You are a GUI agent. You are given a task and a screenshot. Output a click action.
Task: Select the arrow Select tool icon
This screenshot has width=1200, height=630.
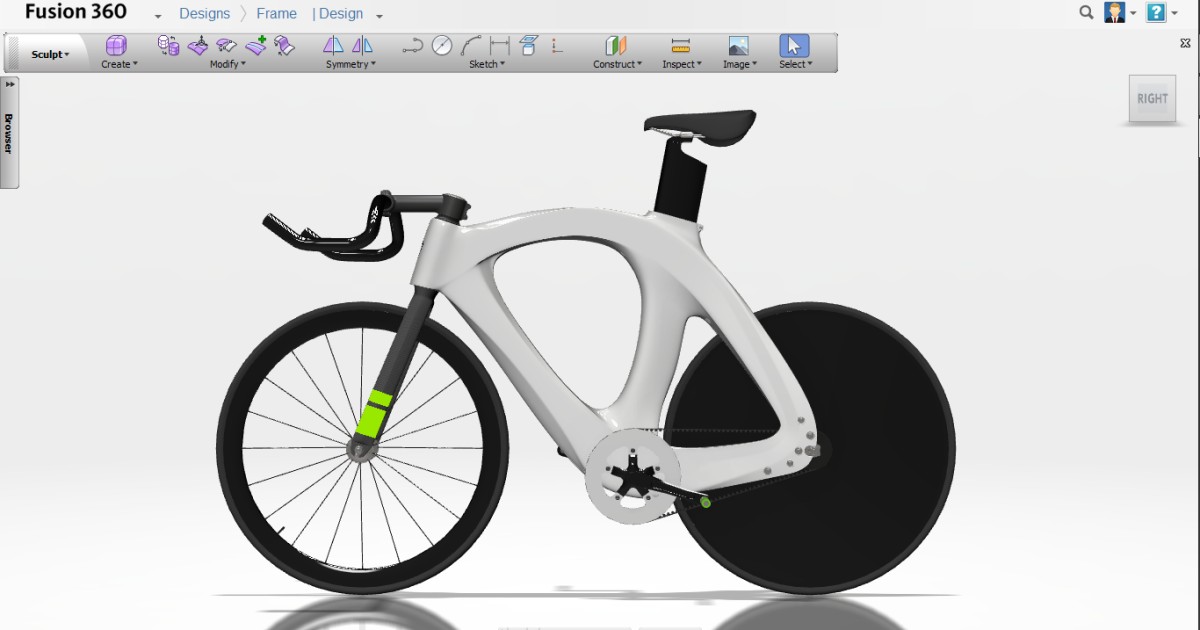(x=795, y=44)
